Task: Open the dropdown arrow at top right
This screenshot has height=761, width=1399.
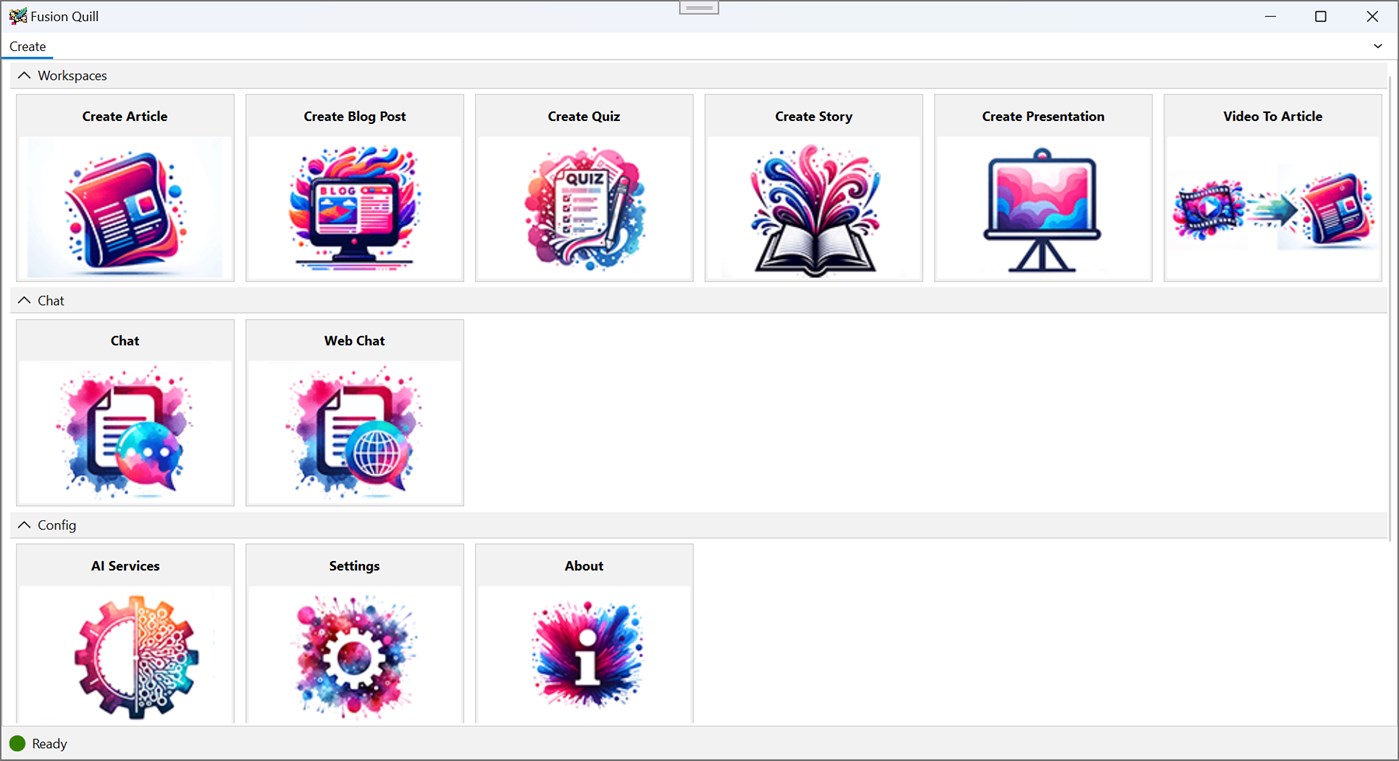Action: click(1377, 46)
